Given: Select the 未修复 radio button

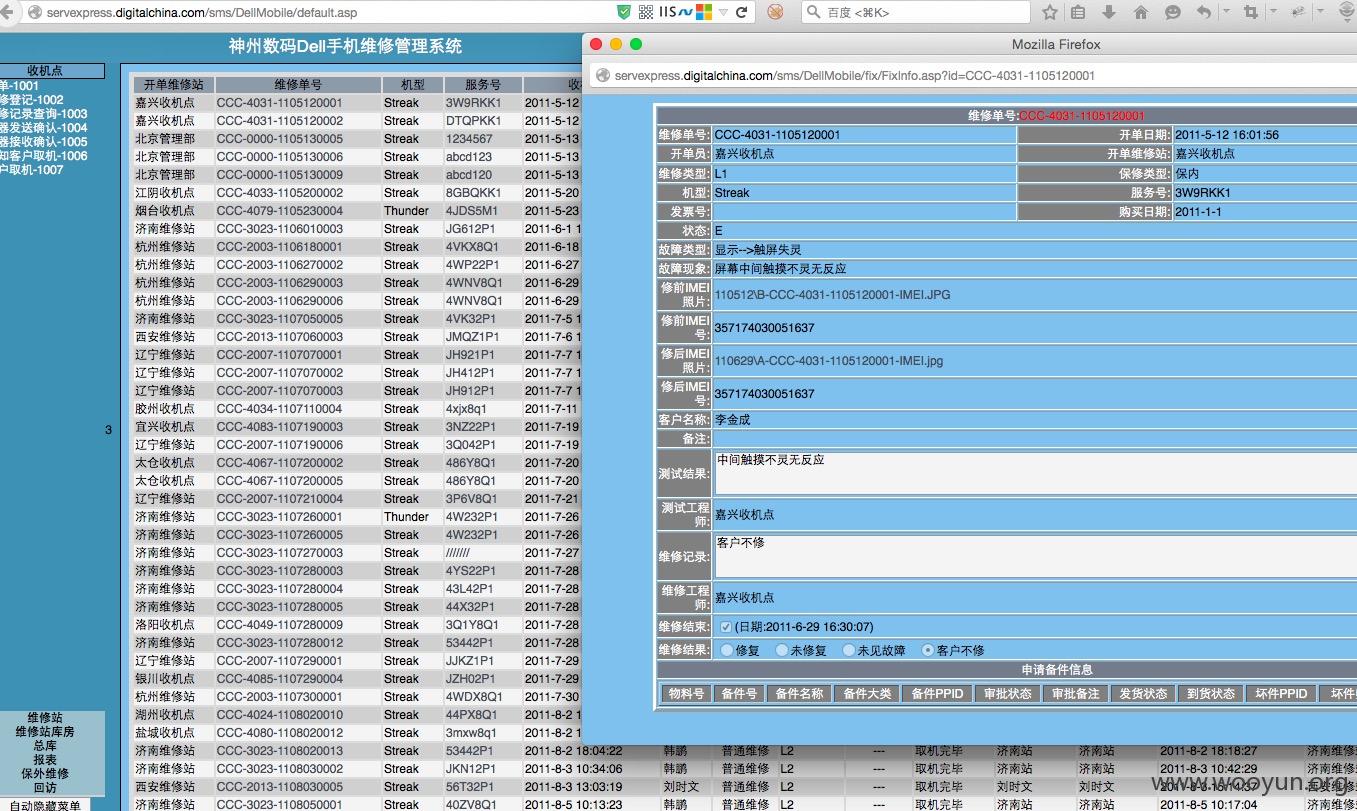Looking at the screenshot, I should point(783,650).
